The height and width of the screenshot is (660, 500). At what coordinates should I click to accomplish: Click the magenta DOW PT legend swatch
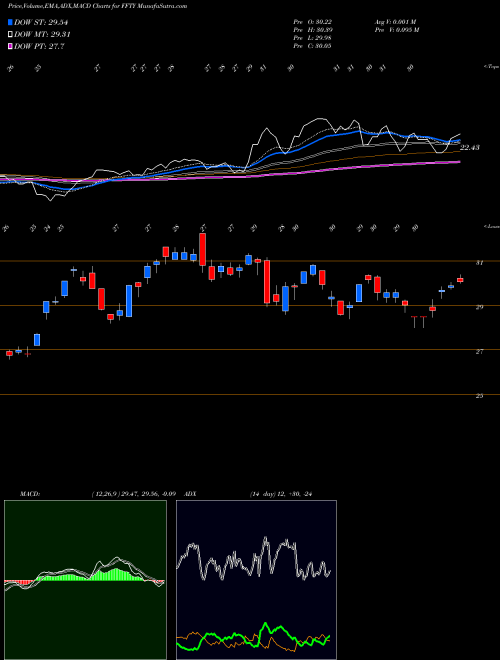click(x=11, y=46)
